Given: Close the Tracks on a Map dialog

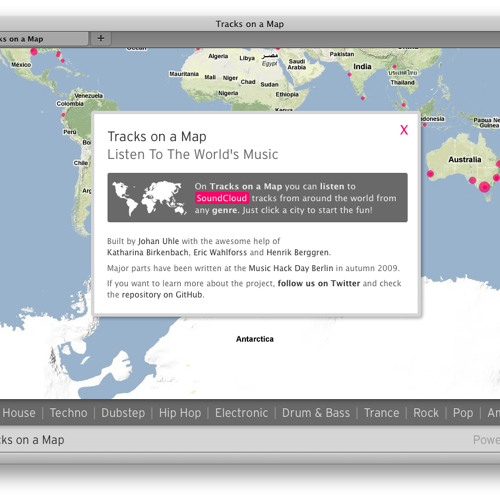Looking at the screenshot, I should click(404, 130).
